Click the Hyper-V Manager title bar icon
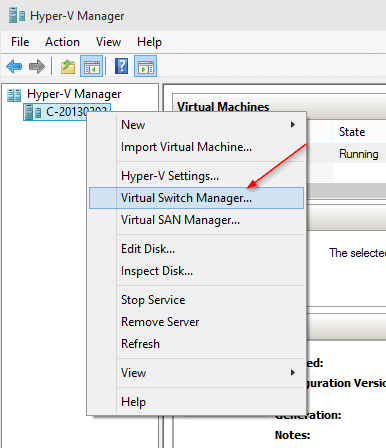Image resolution: width=386 pixels, height=448 pixels. [17, 16]
